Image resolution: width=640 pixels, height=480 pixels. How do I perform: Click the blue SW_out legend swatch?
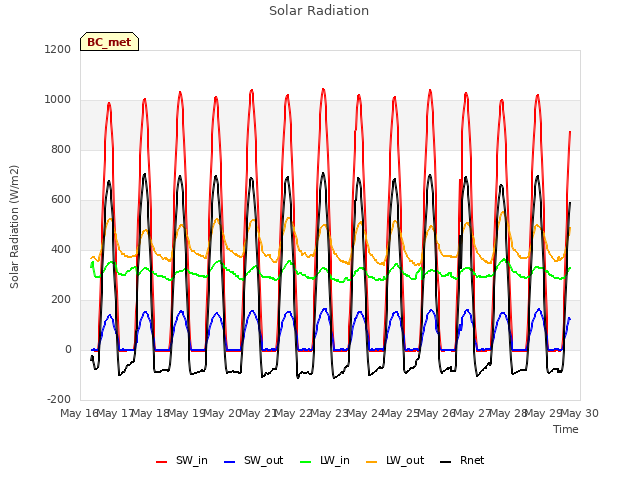[230, 462]
